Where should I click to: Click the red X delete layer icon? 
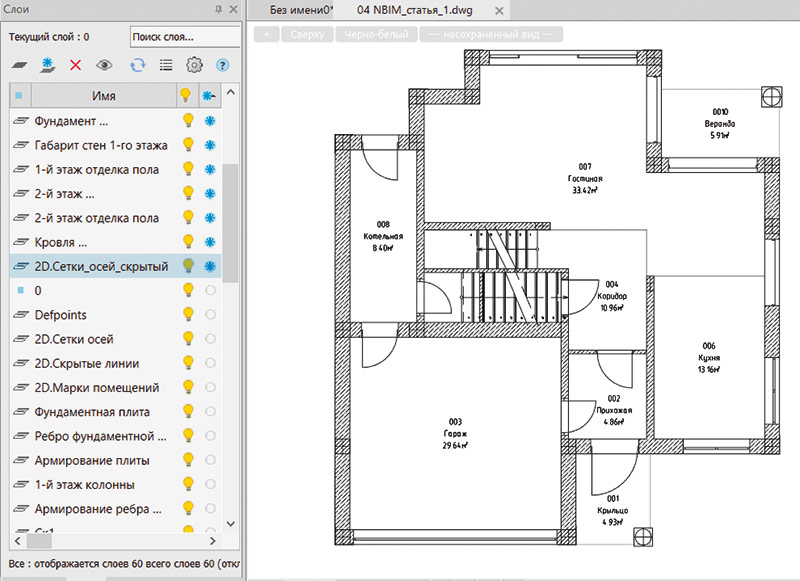76,65
